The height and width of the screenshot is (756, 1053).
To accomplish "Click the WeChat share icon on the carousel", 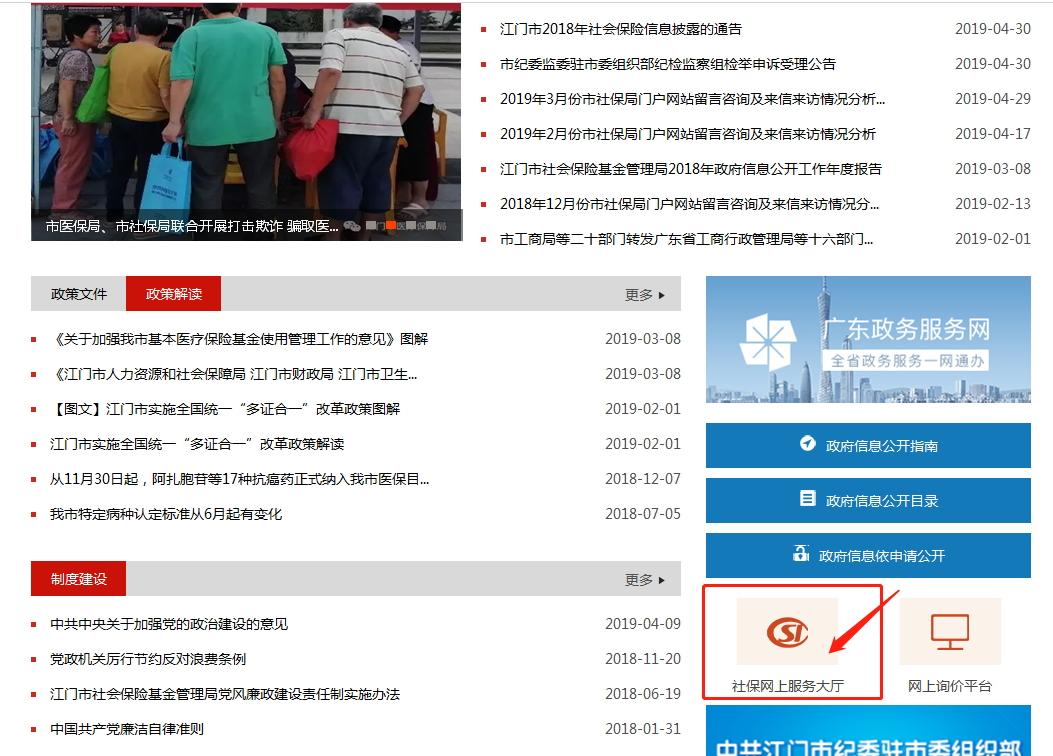I will pos(352,226).
